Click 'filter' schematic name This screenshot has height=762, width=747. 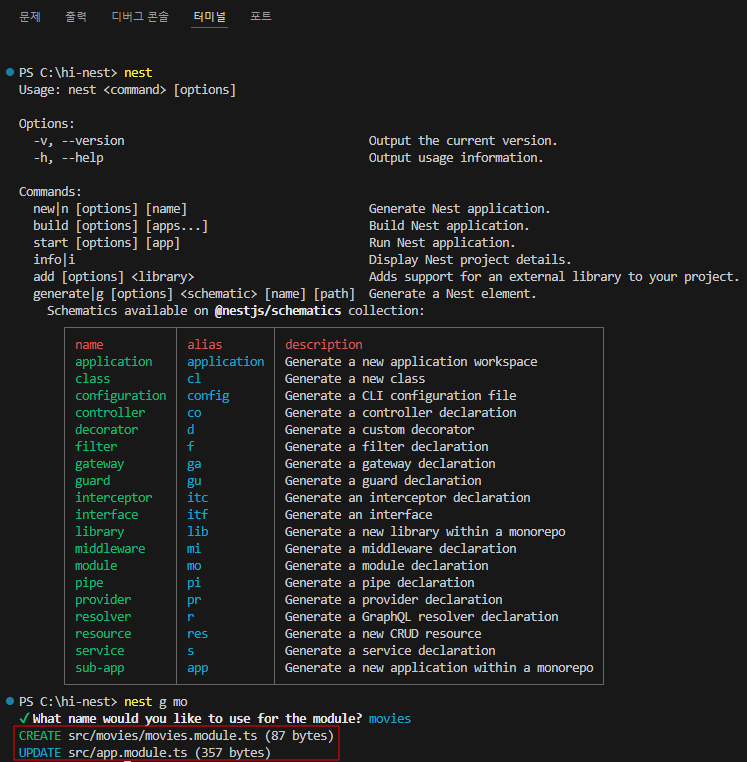pyautogui.click(x=96, y=447)
